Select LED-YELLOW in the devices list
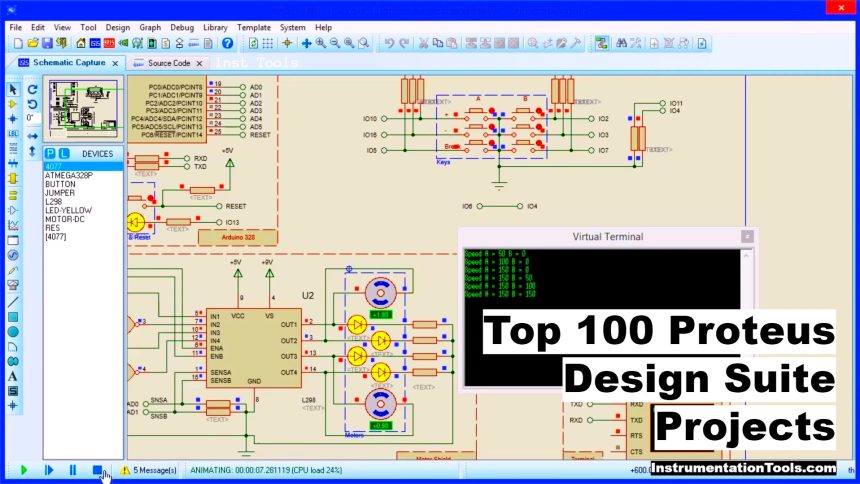This screenshot has height=484, width=860. click(83, 211)
